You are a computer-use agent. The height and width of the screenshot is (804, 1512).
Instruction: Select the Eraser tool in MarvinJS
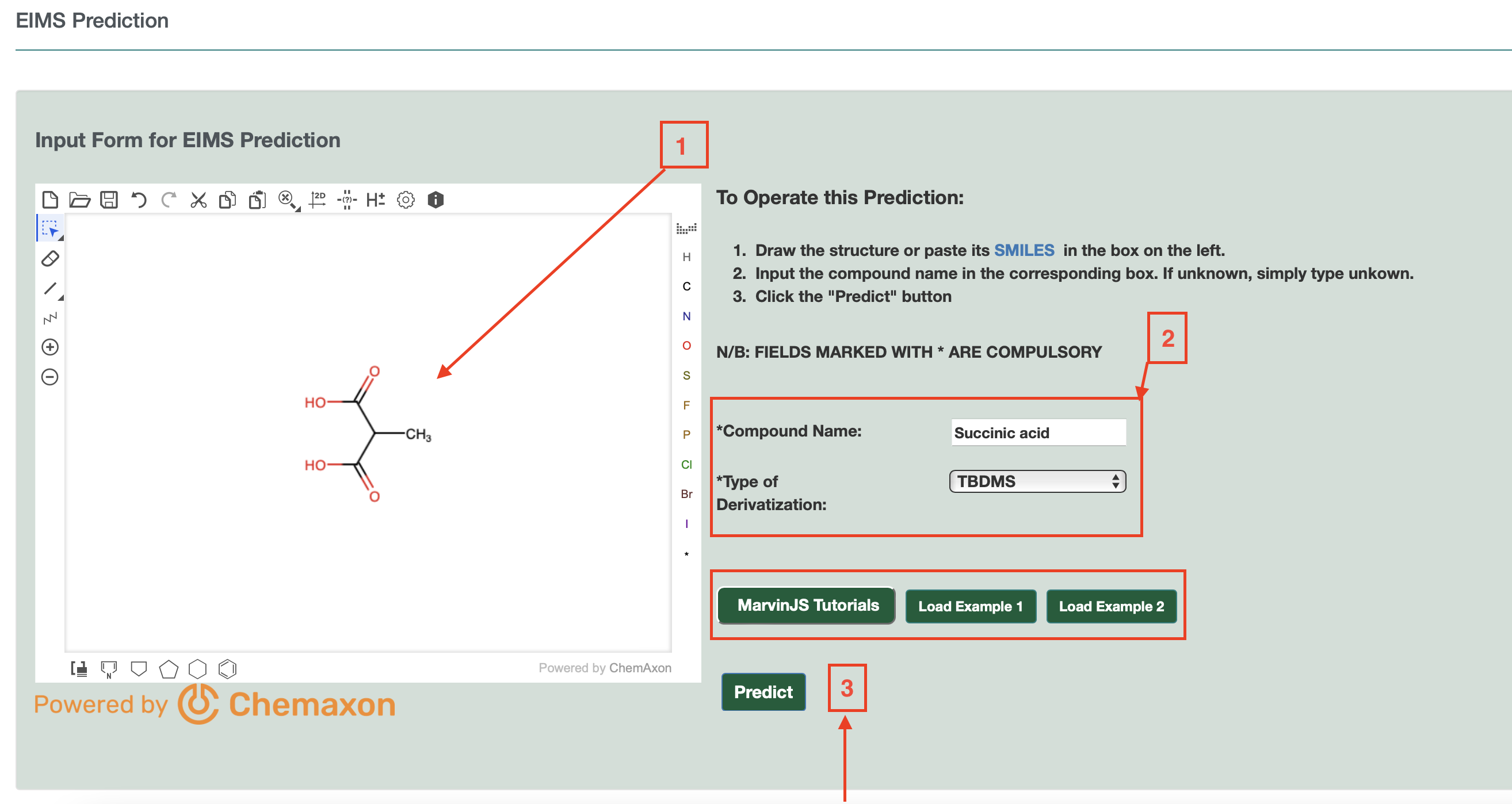[x=50, y=258]
